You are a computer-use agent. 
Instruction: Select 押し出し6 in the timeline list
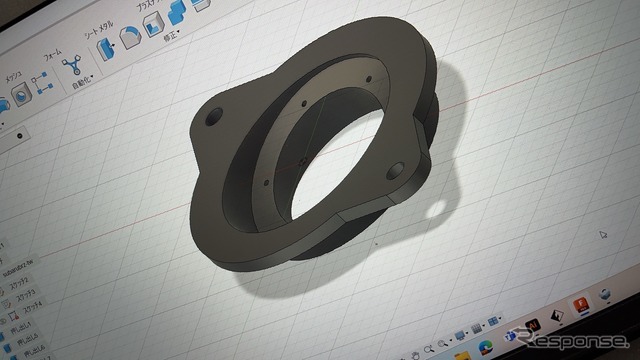click(x=34, y=351)
